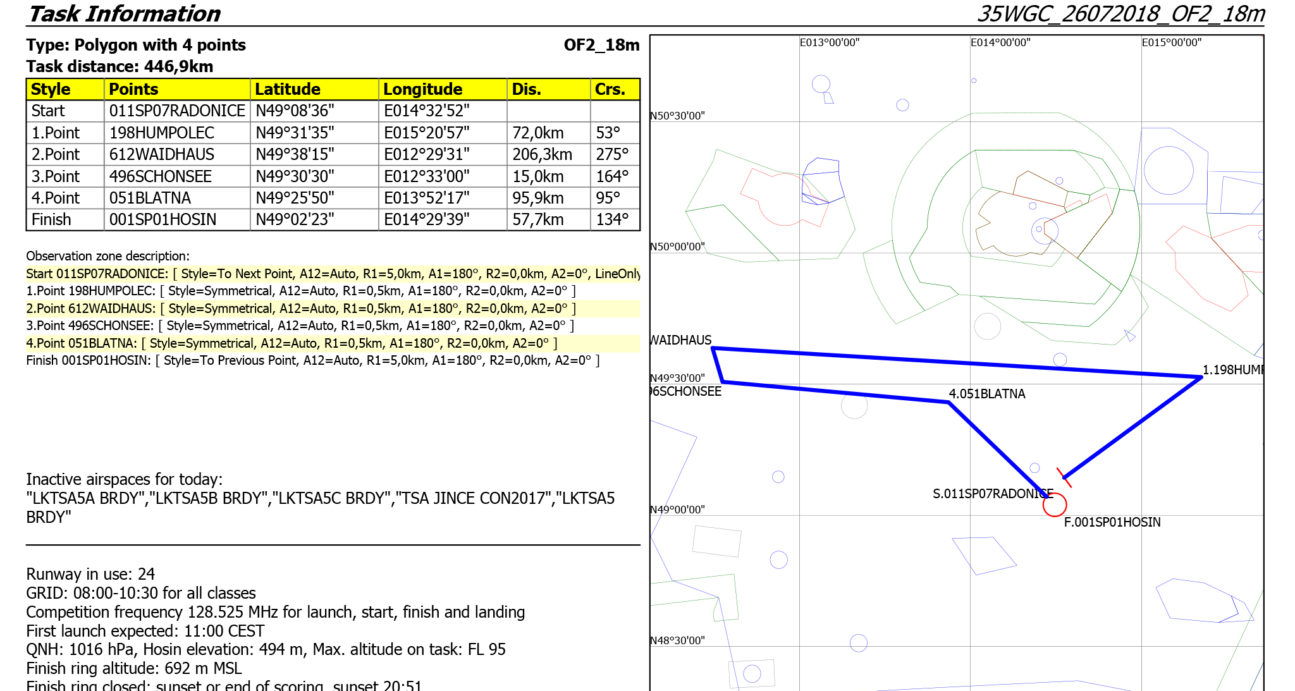This screenshot has width=1295, height=691.
Task: Select the F.001SP01HOSIN finish label on map
Action: click(1112, 522)
